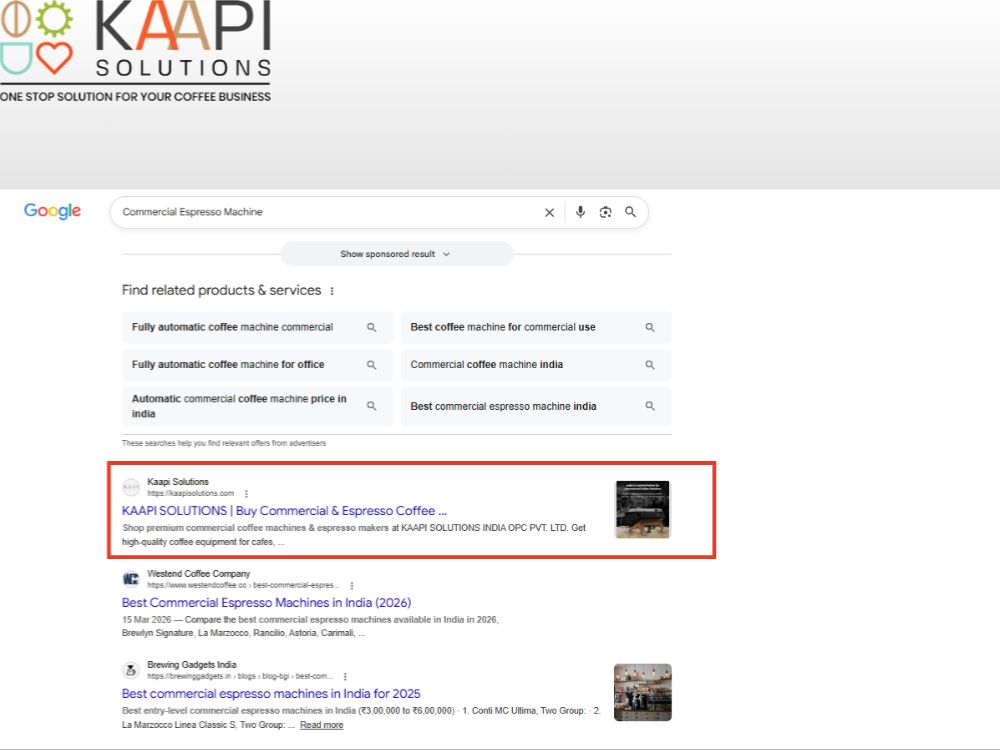1000x750 pixels.
Task: Click the Kaapi Solutions result thumbnail
Action: pos(642,510)
